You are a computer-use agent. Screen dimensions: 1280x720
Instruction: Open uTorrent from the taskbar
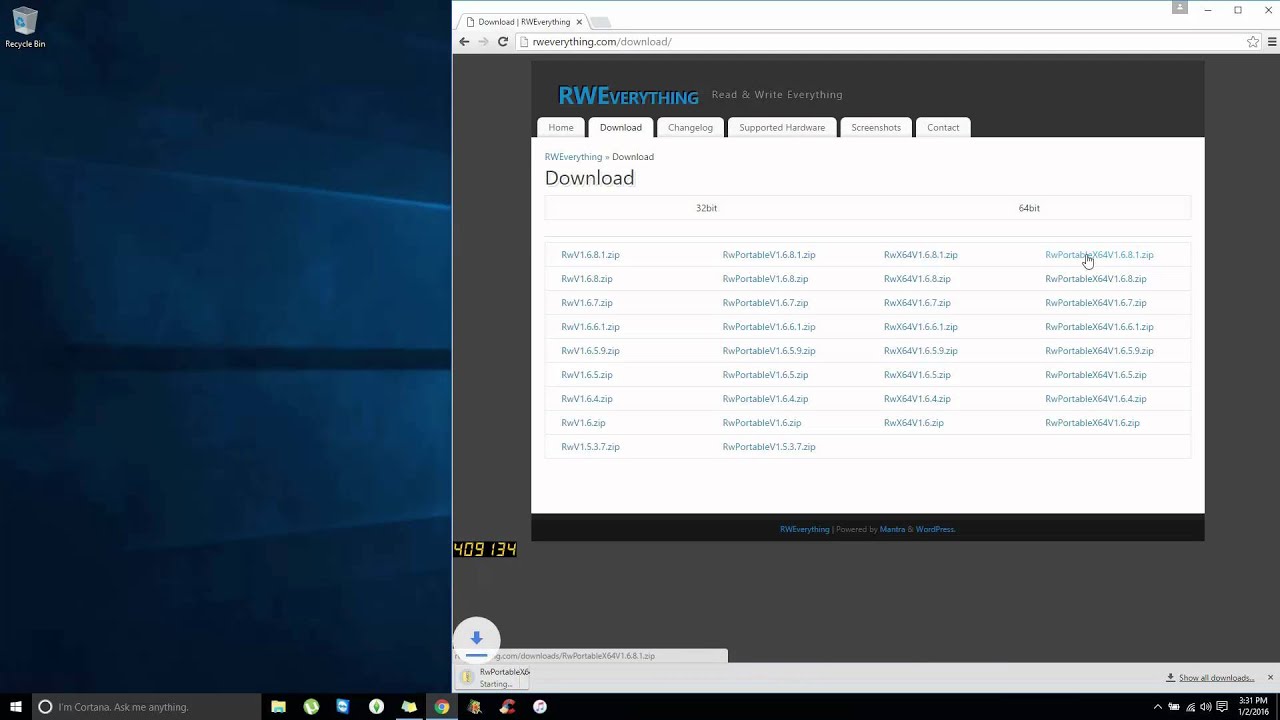click(x=311, y=707)
